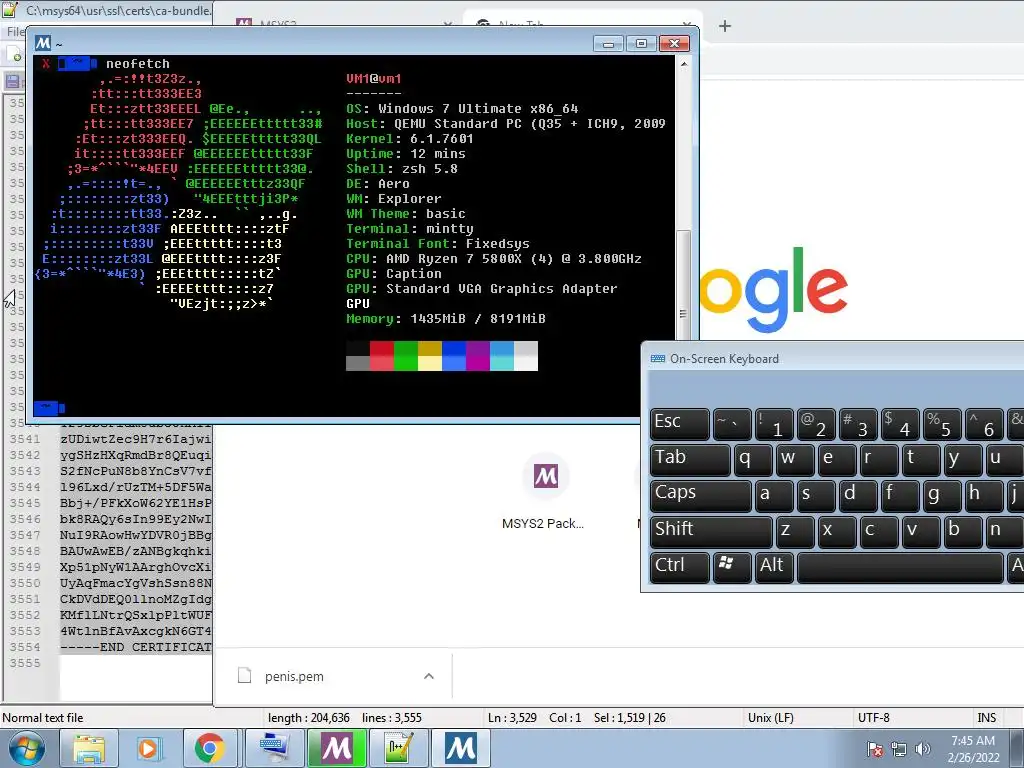Open UTF-8 encoding selector in Notepad++ status bar
Screen dimensions: 1024x768
pyautogui.click(x=873, y=718)
